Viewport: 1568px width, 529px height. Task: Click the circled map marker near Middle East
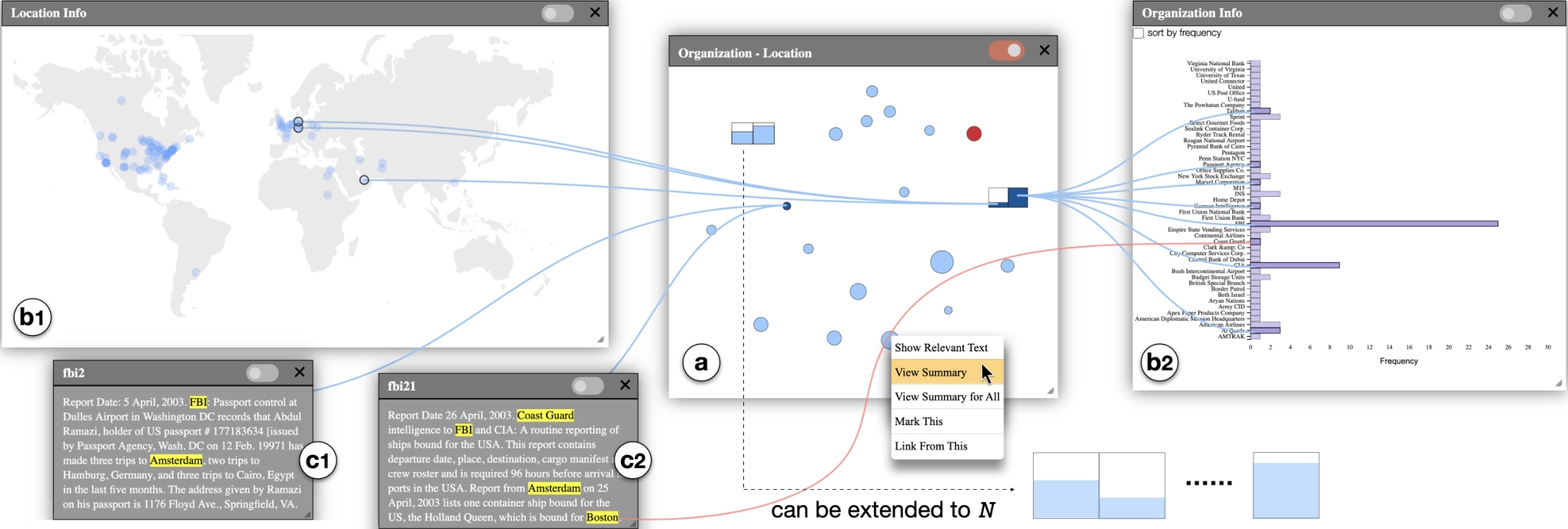tap(364, 180)
